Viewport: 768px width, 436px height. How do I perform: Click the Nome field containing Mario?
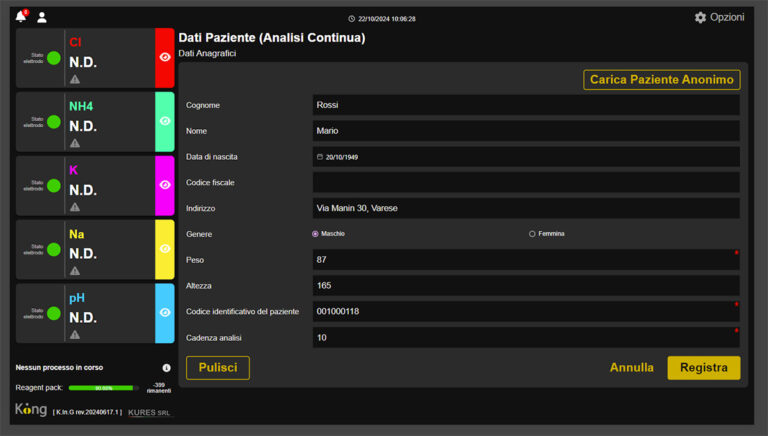pyautogui.click(x=526, y=131)
